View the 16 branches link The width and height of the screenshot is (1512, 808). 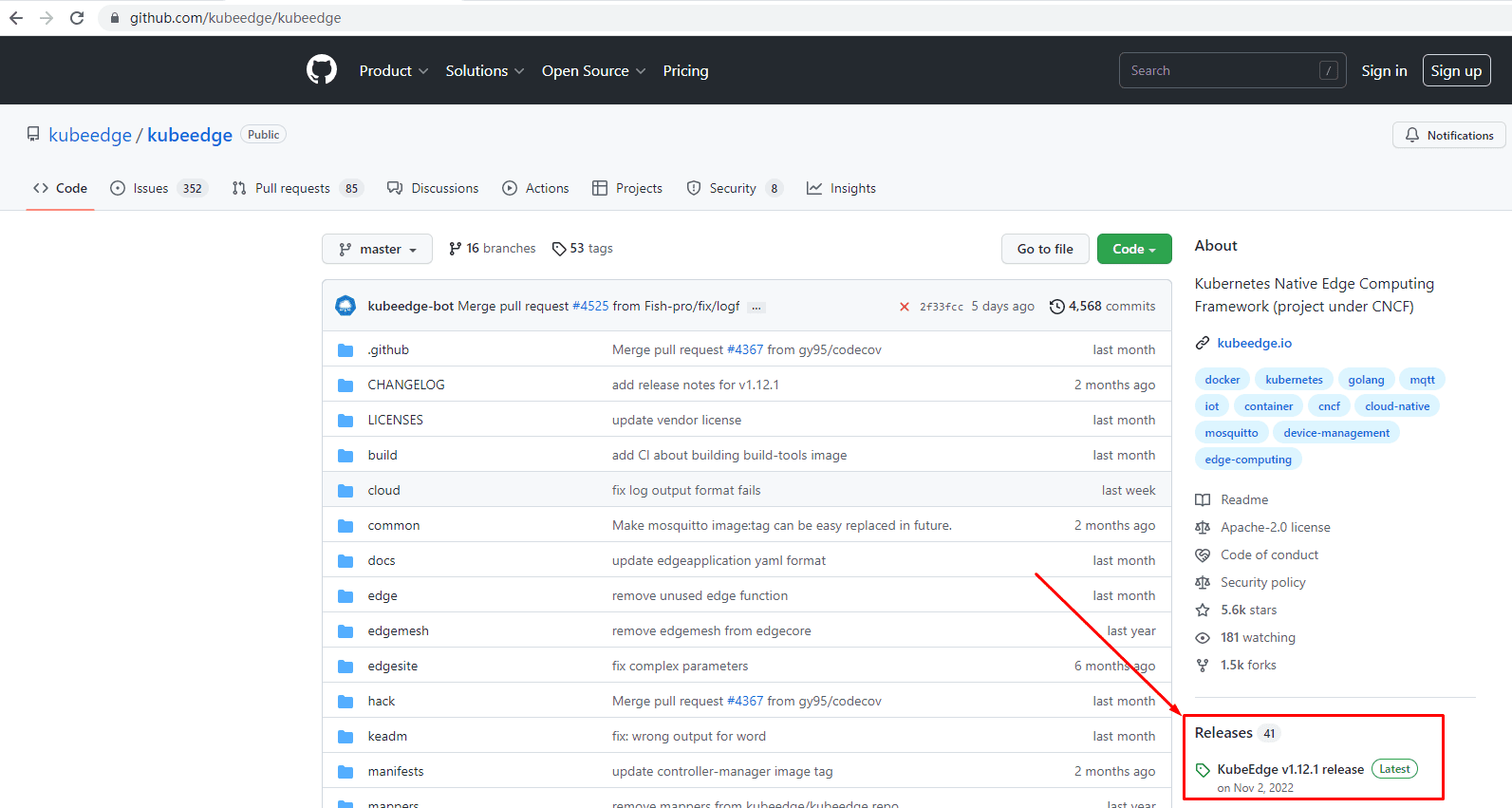tap(492, 249)
